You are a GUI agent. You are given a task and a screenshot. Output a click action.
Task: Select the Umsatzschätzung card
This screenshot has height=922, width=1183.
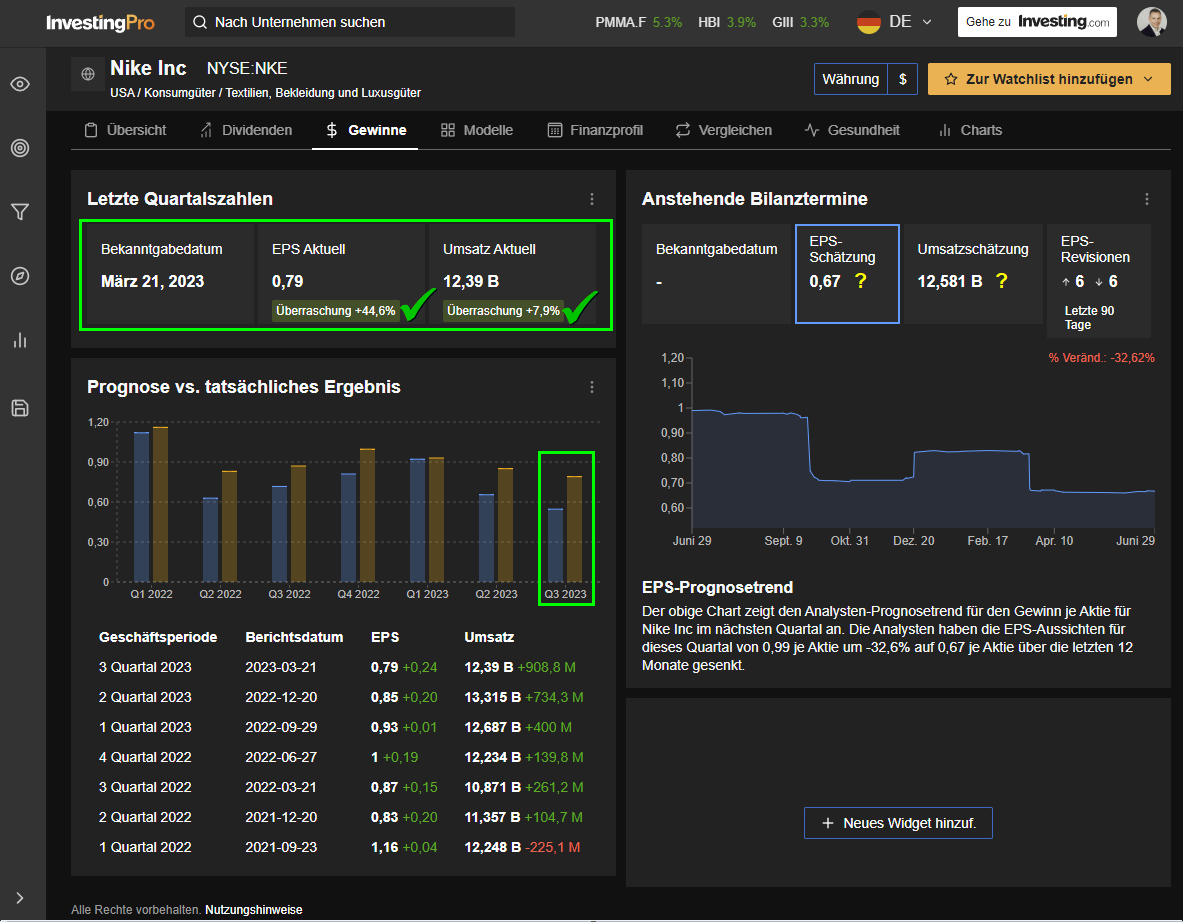pyautogui.click(x=973, y=274)
